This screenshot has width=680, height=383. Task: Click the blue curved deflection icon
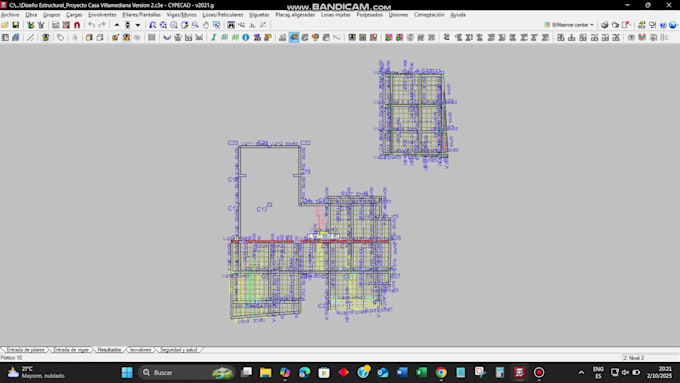167,38
